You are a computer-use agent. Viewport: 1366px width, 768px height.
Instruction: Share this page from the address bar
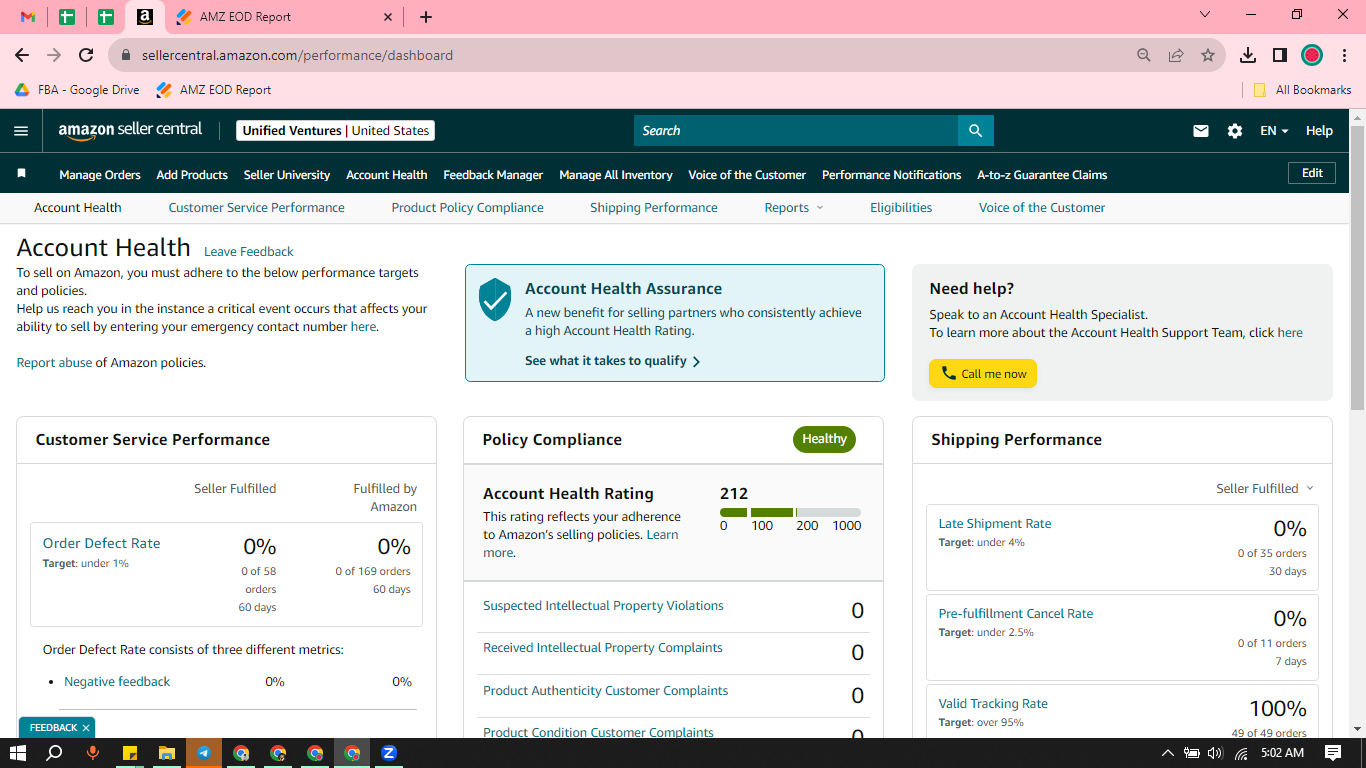point(1176,55)
